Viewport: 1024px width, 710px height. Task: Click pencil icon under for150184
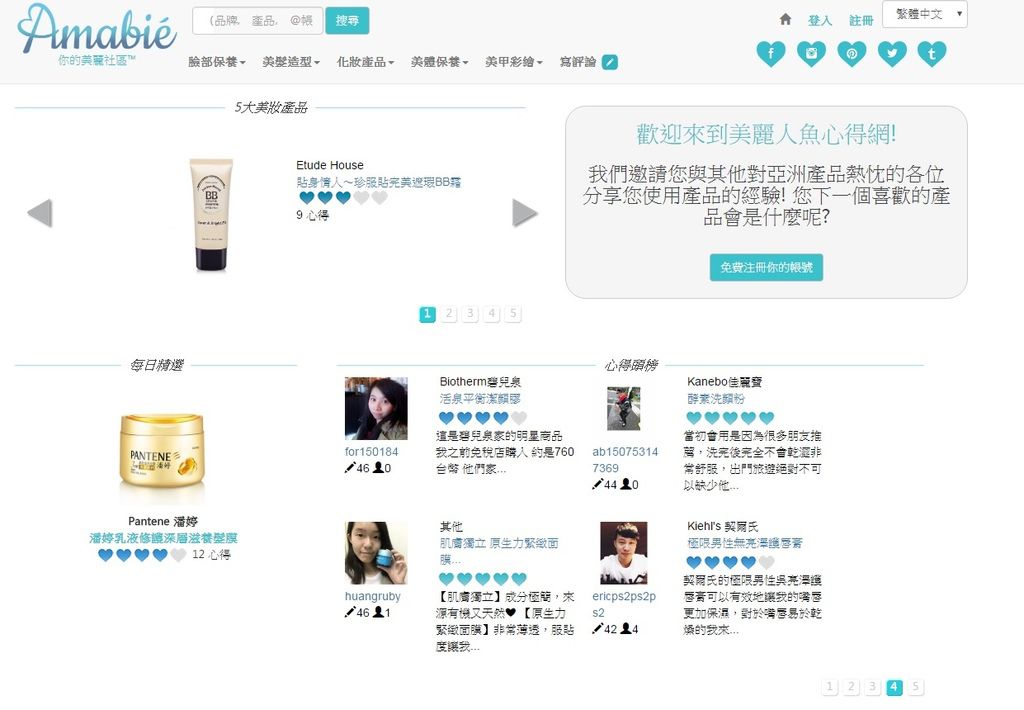click(350, 468)
